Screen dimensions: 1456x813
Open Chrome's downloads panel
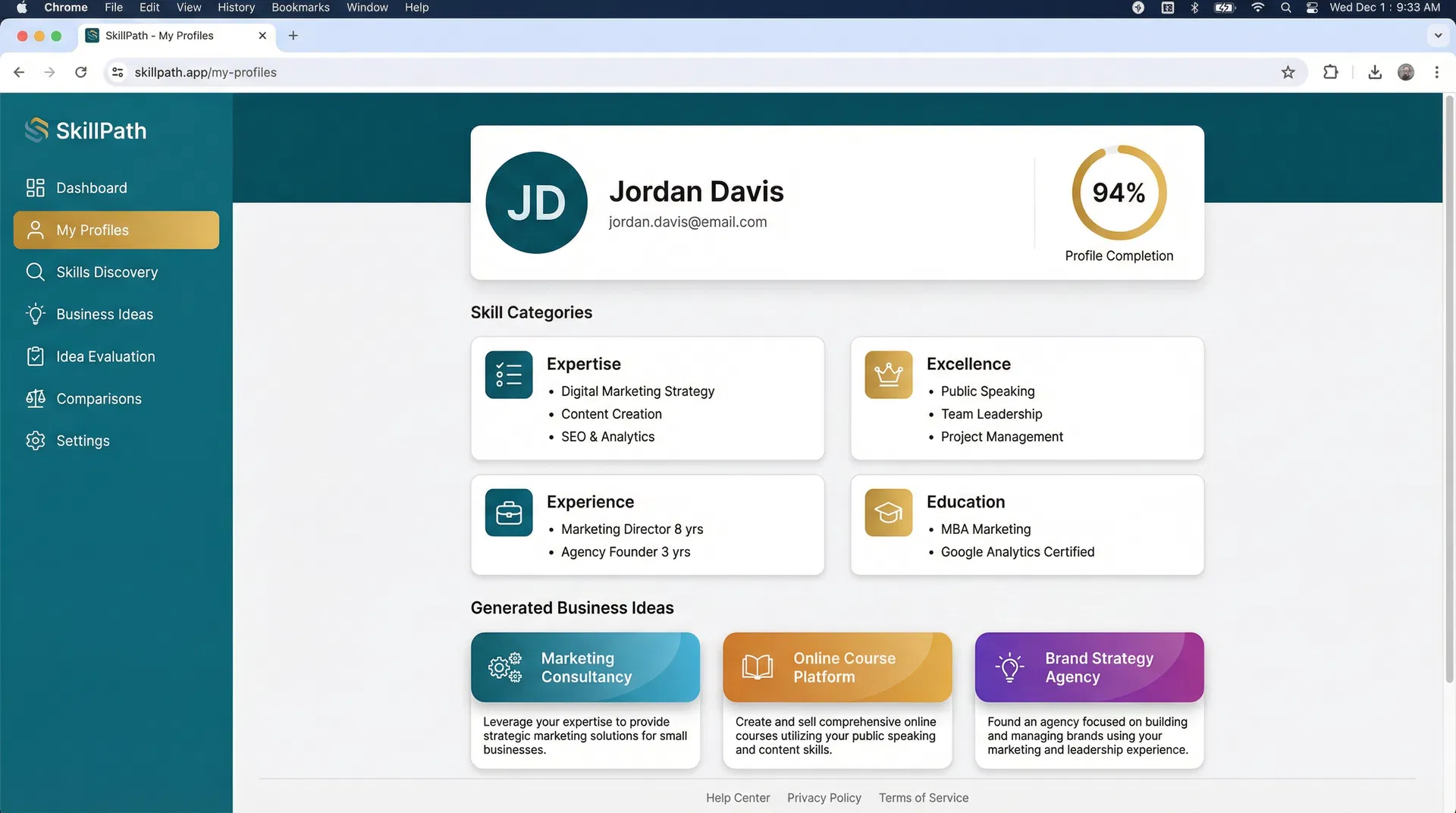(x=1374, y=72)
